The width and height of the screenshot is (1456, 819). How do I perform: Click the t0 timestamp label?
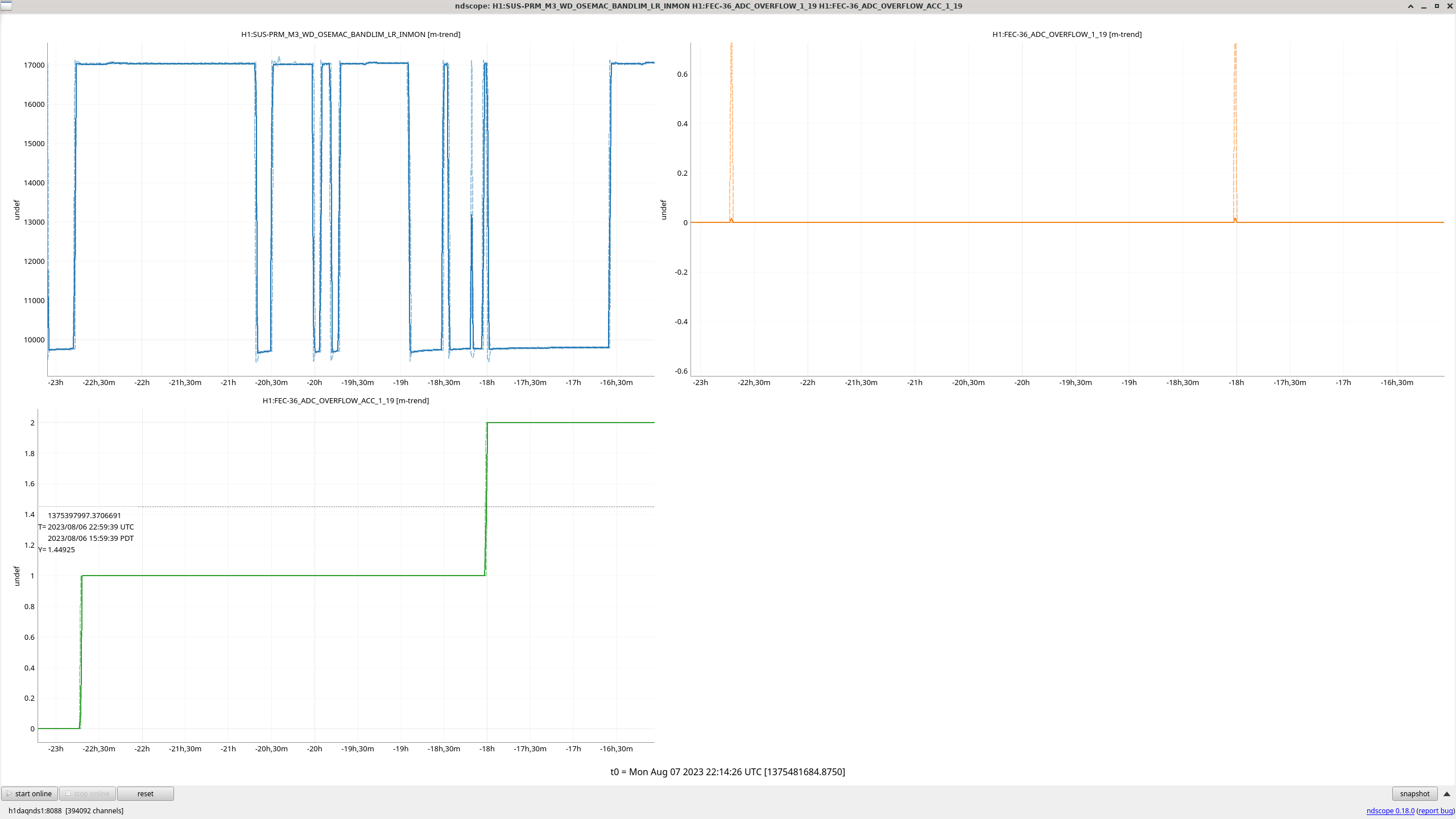727,772
